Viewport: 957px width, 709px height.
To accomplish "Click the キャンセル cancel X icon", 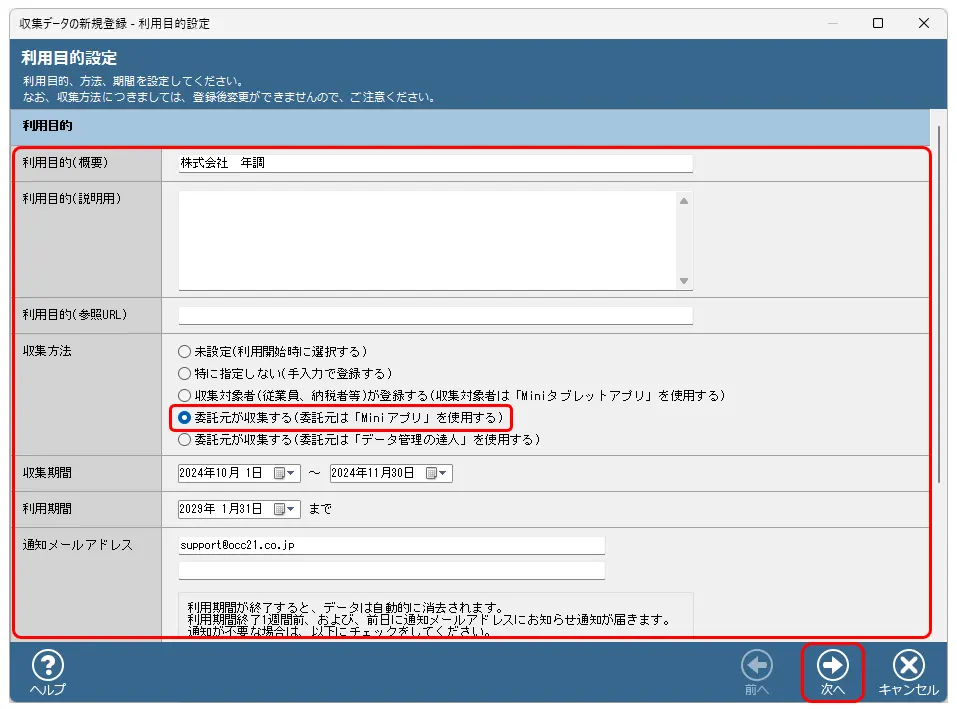I will coord(908,666).
